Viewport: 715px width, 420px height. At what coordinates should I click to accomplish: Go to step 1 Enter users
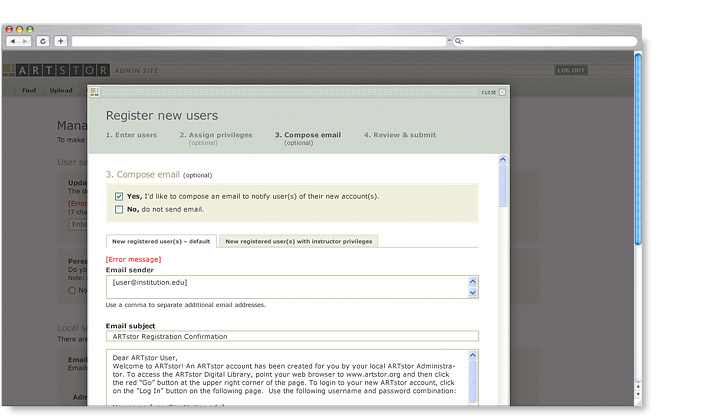[x=131, y=135]
